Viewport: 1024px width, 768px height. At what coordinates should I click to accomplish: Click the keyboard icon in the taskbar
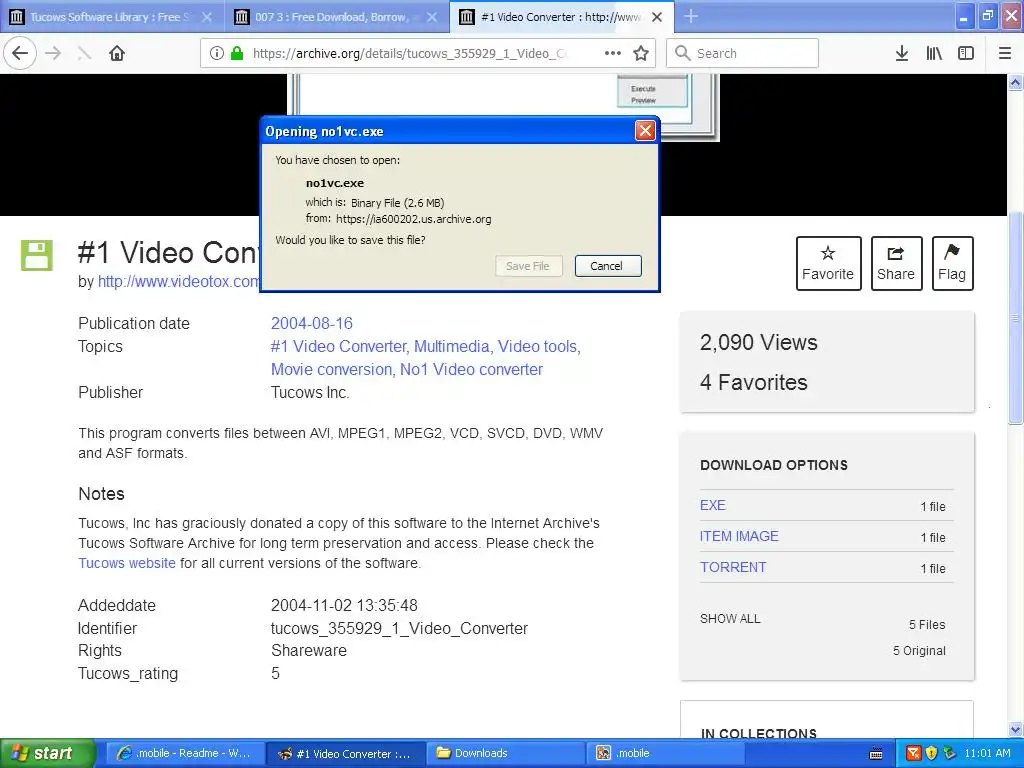pos(876,754)
